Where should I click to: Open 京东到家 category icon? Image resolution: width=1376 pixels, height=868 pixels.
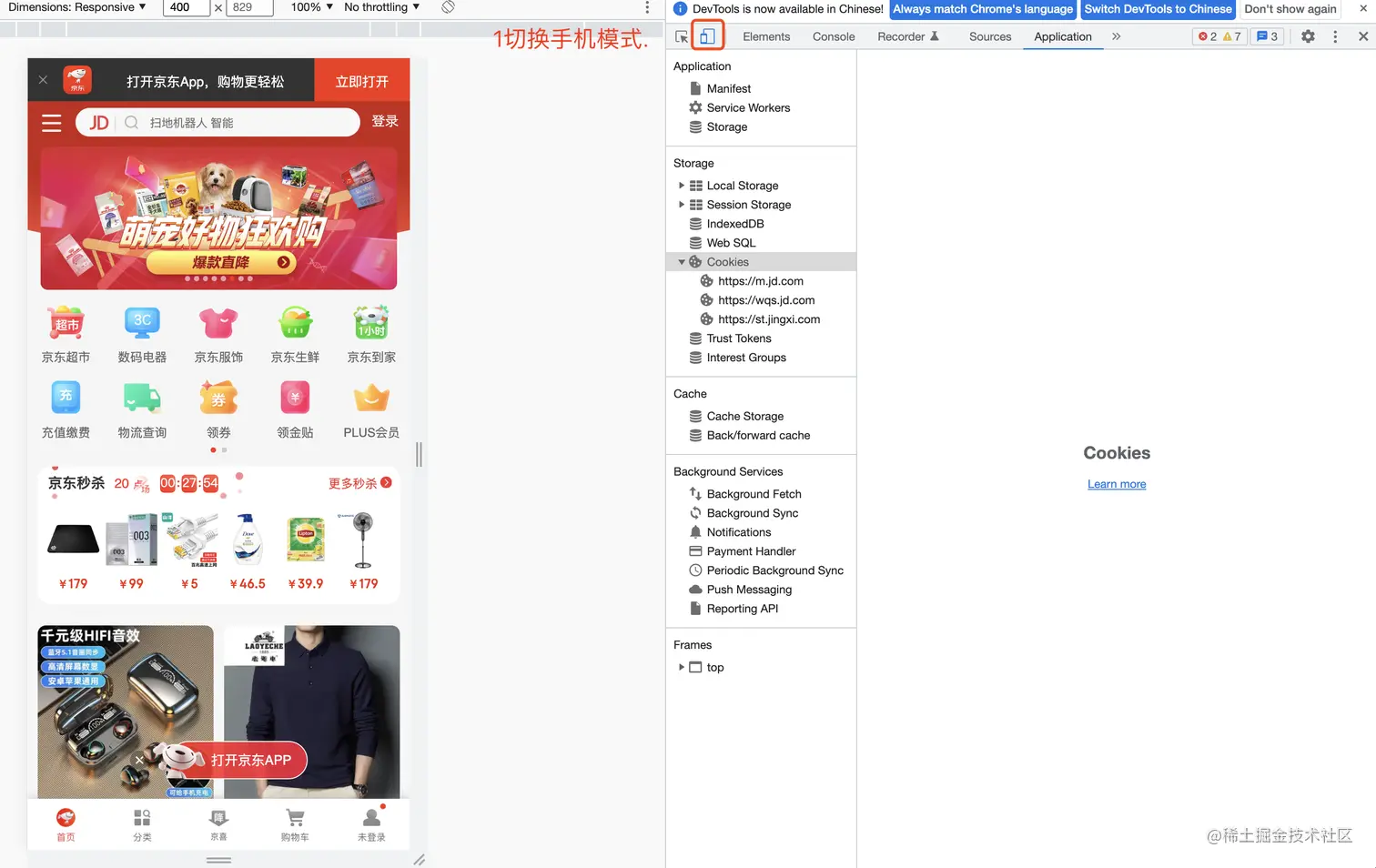pyautogui.click(x=371, y=323)
